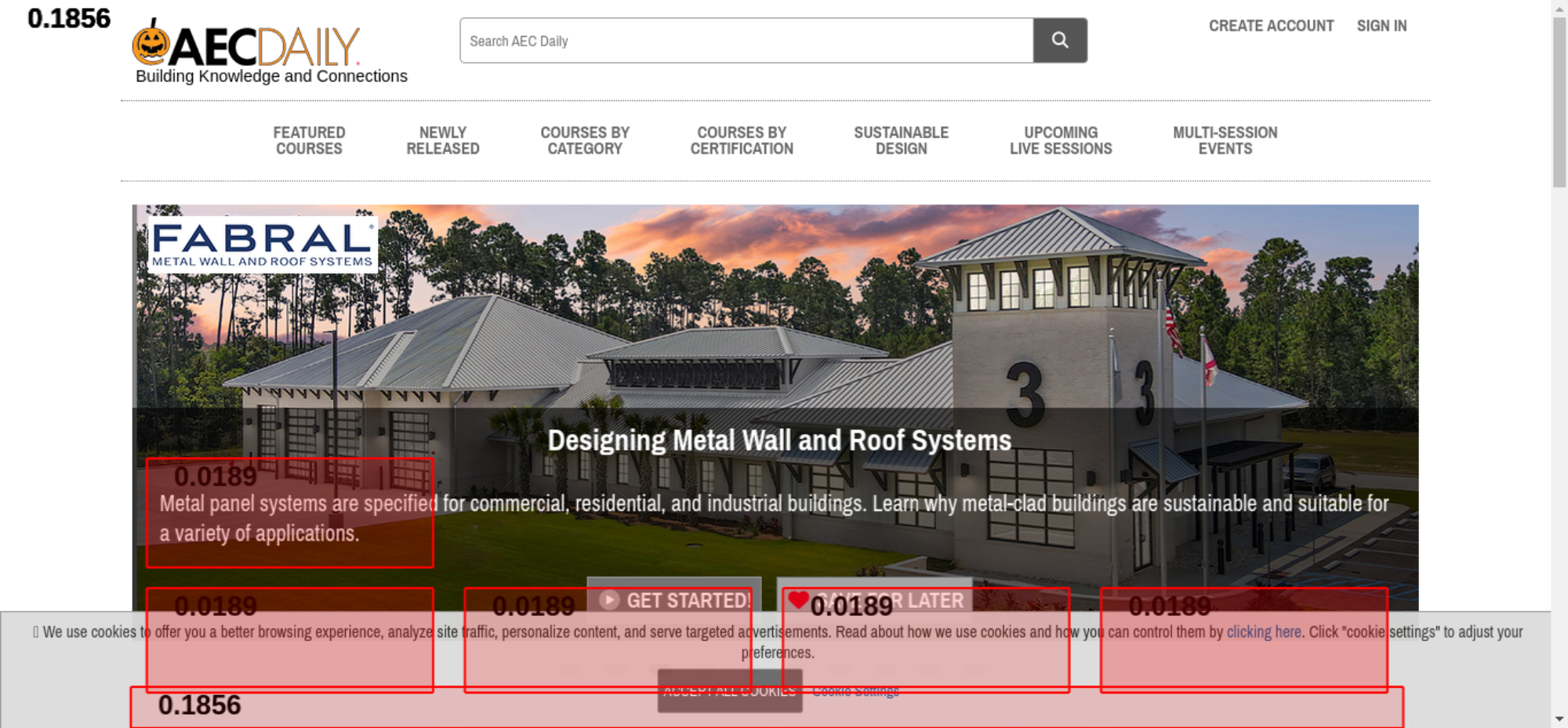Click the vertical scrollbar thumb
1568x728 pixels.
tap(1559, 102)
